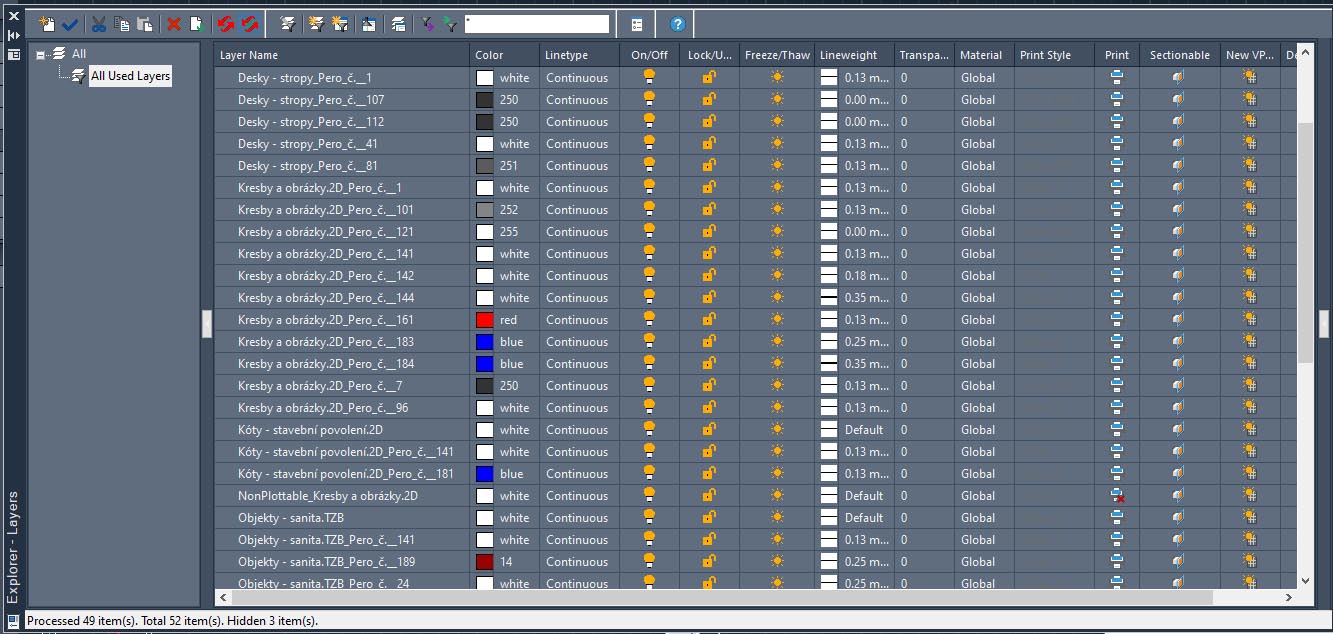Copy the selected layer to clipboard
Screen dimensions: 1333x634
coord(120,22)
